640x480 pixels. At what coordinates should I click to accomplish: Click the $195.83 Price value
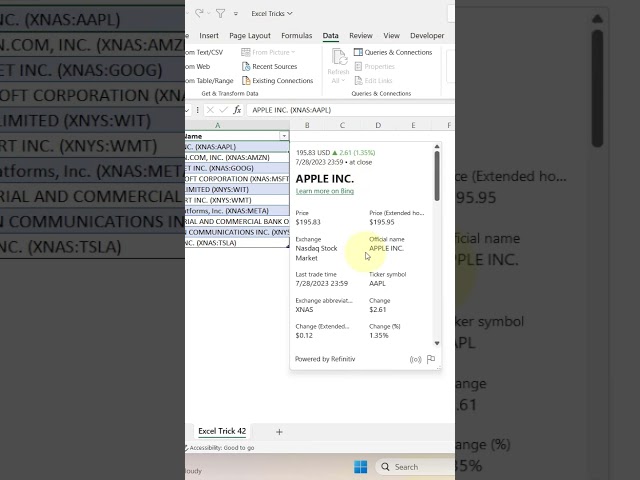tap(308, 222)
